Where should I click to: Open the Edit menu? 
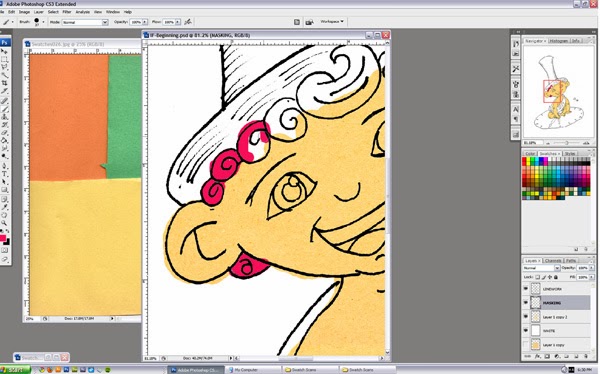click(11, 12)
